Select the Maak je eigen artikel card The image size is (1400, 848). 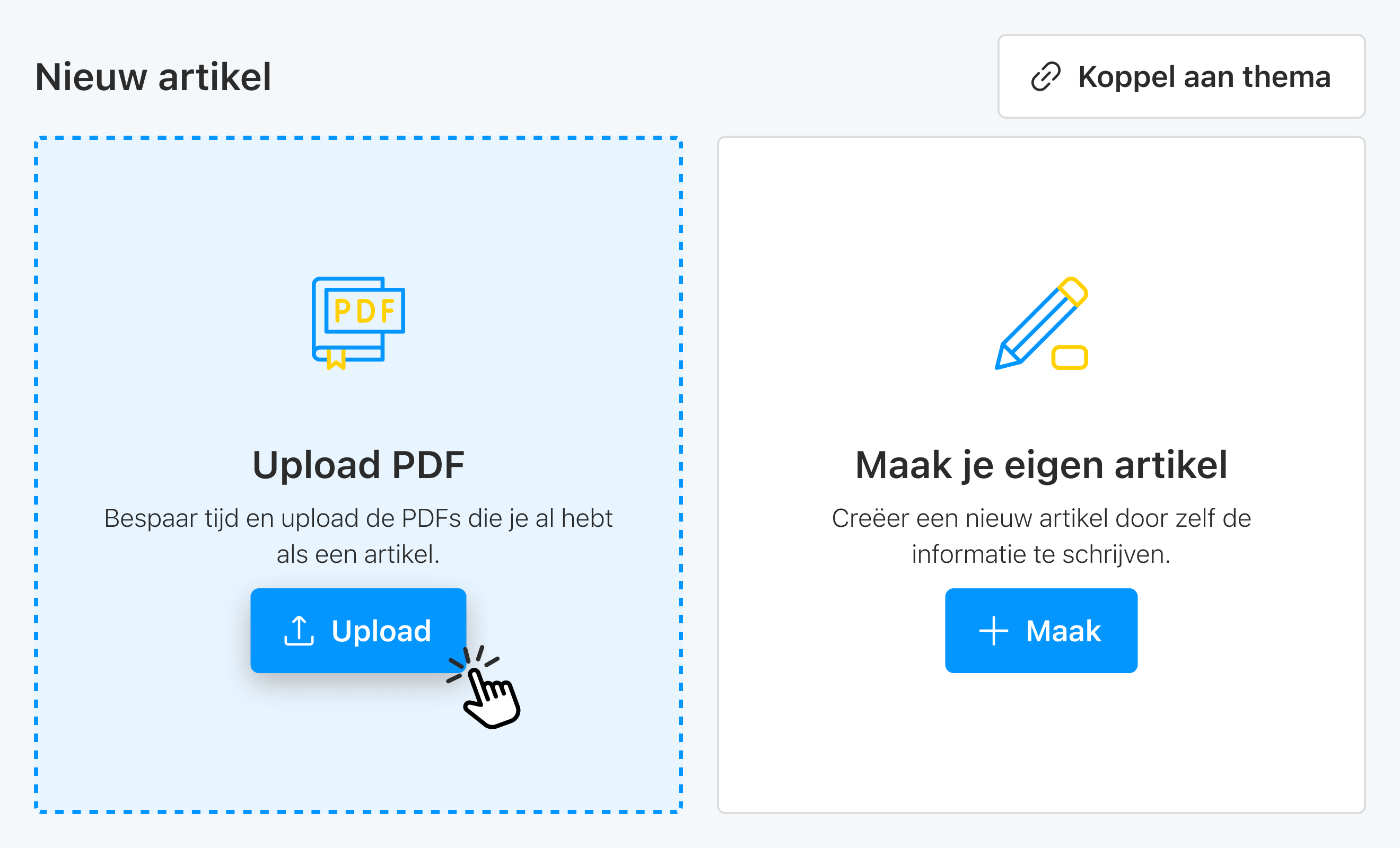tap(1040, 227)
